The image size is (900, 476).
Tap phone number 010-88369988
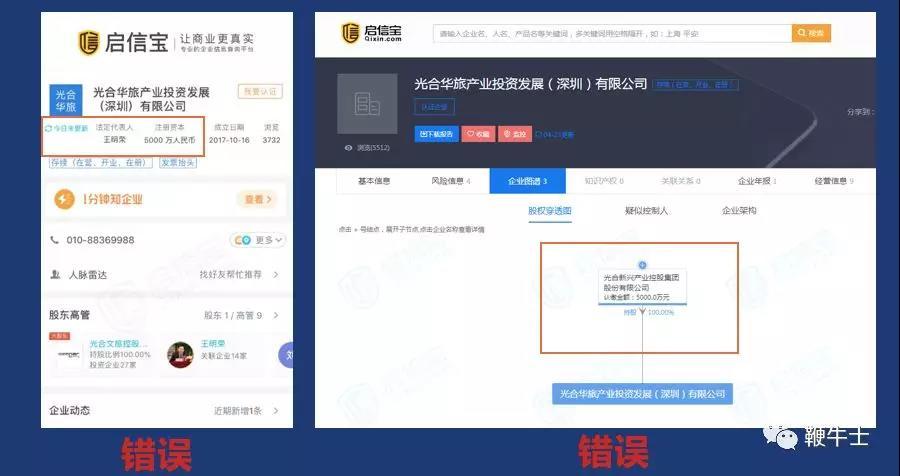(100, 240)
